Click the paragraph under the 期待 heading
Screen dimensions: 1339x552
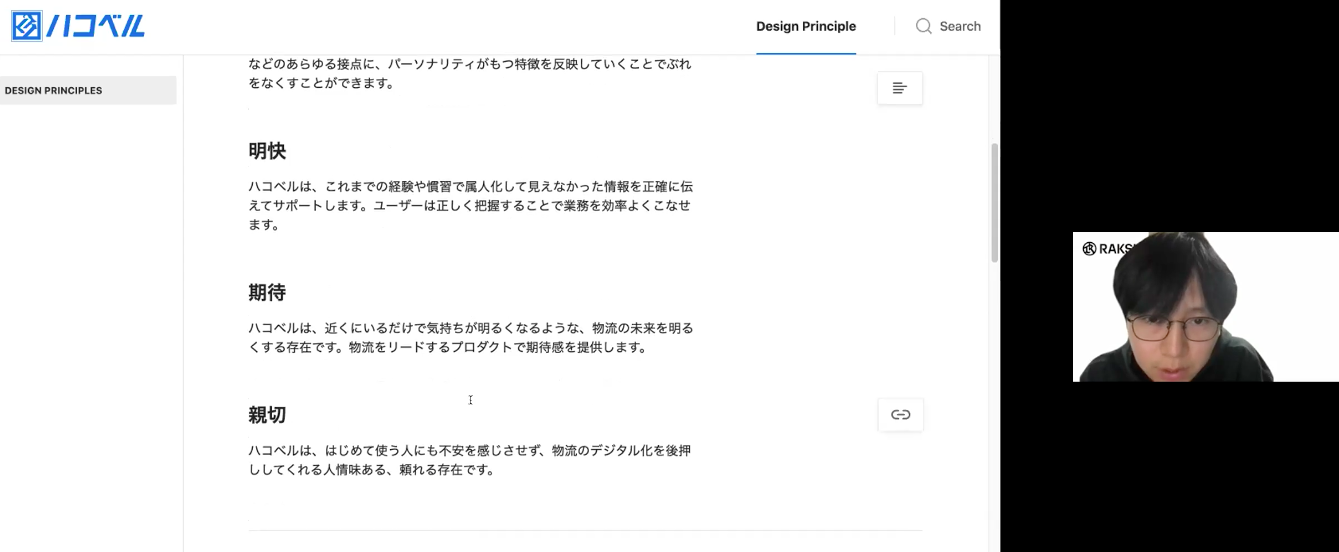tap(470, 338)
